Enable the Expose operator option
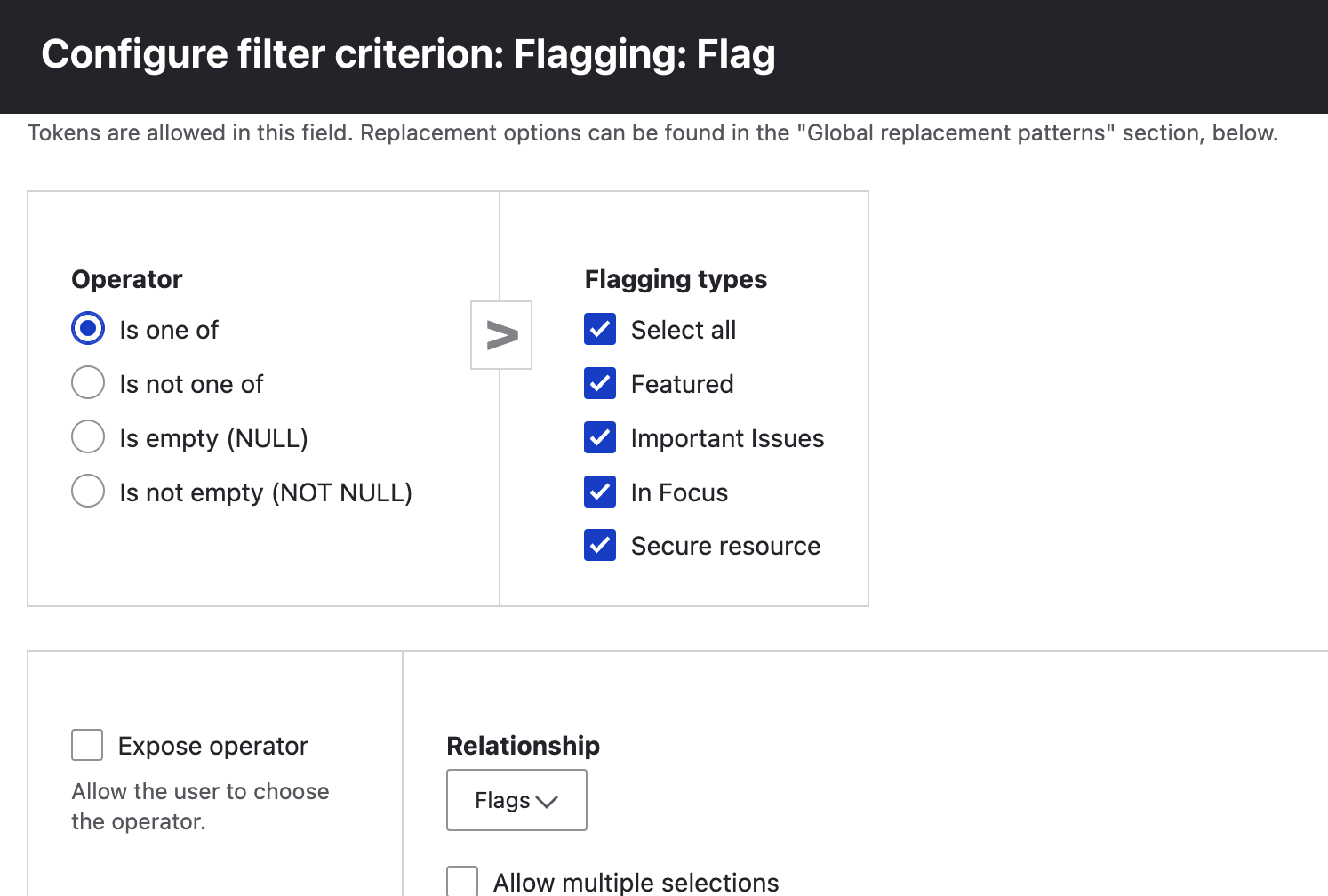Screen dimensions: 1328x896 (86, 745)
